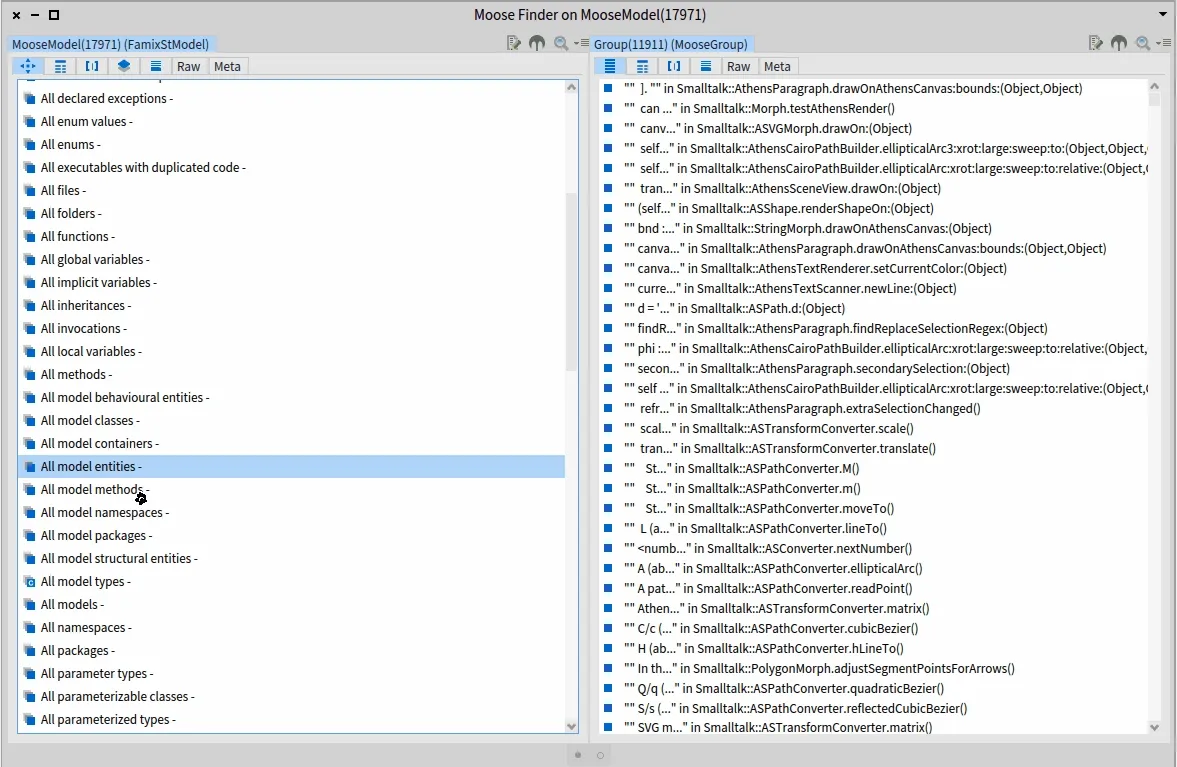
Task: Open the navigation arrows tab in MooseModel pane
Action: (x=27, y=66)
